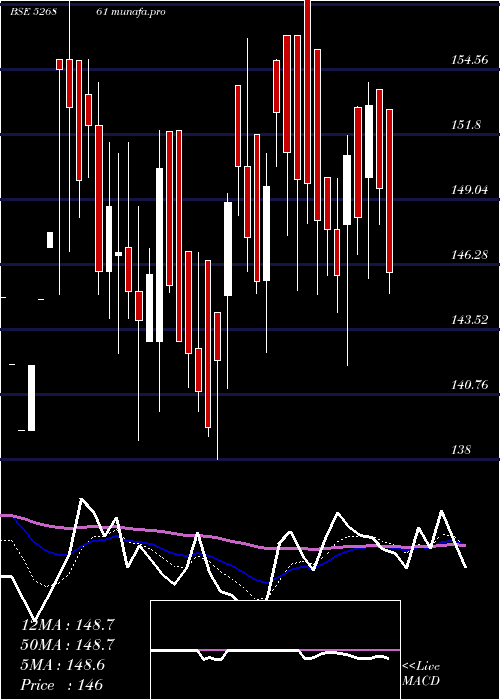The height and width of the screenshot is (700, 500).
Task: Click the 143.52 price axis label
Action: [x=469, y=320]
